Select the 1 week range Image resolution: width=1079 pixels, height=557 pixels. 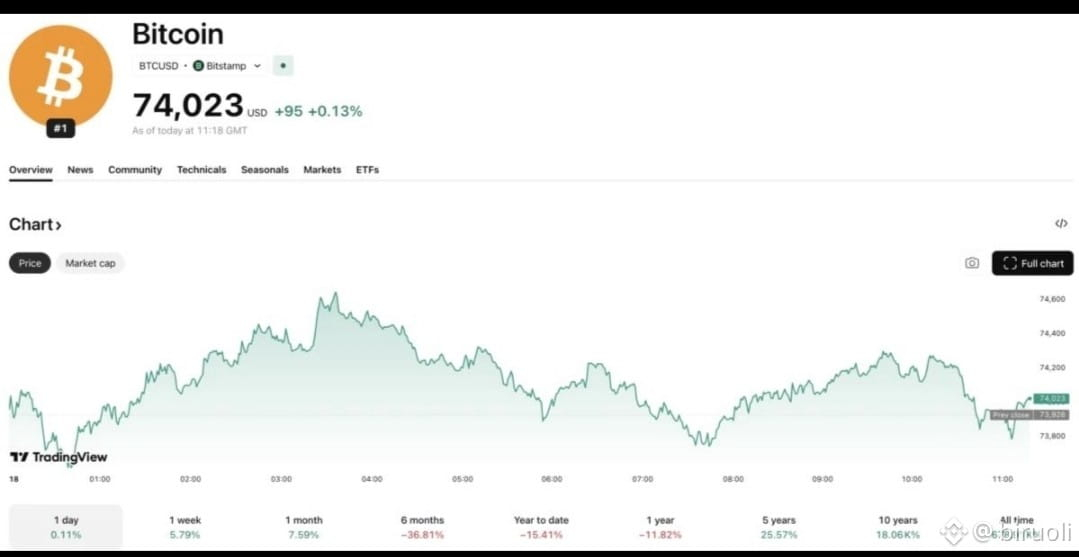pyautogui.click(x=184, y=527)
